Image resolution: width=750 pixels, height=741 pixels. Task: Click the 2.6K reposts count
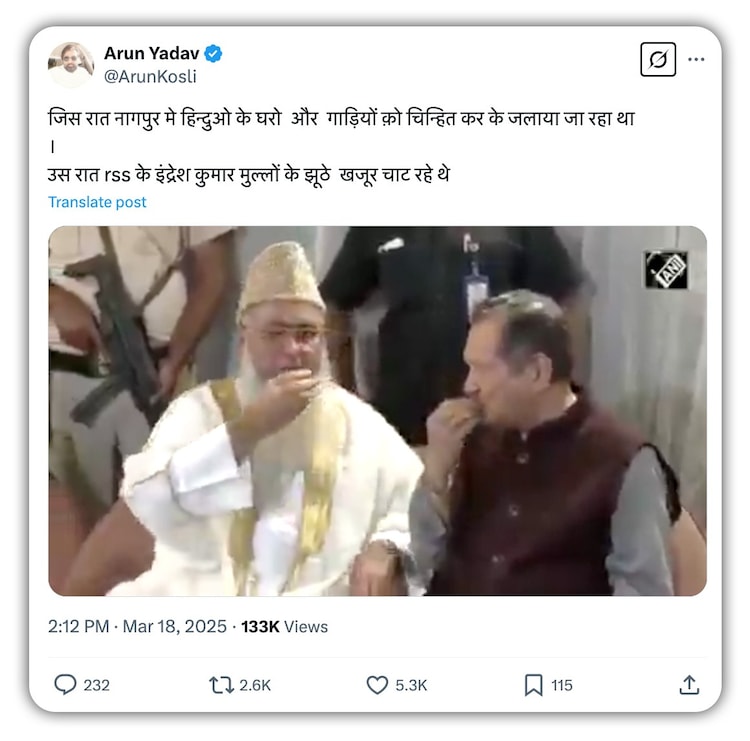coord(254,686)
